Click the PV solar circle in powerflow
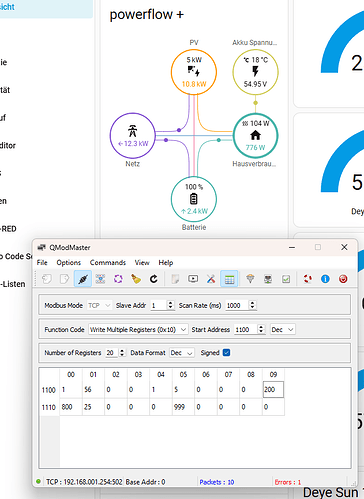 point(194,72)
